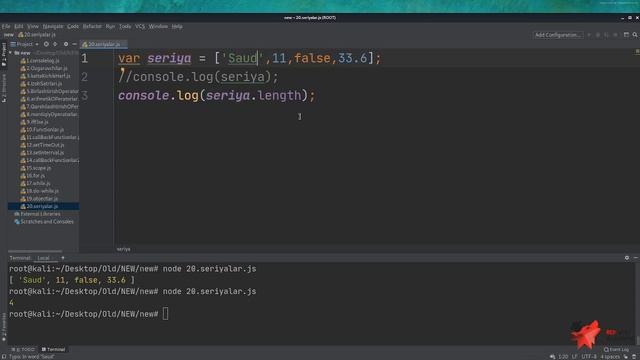Open the third file, 3.kattaKichikHarf.js

pyautogui.click(x=46, y=76)
